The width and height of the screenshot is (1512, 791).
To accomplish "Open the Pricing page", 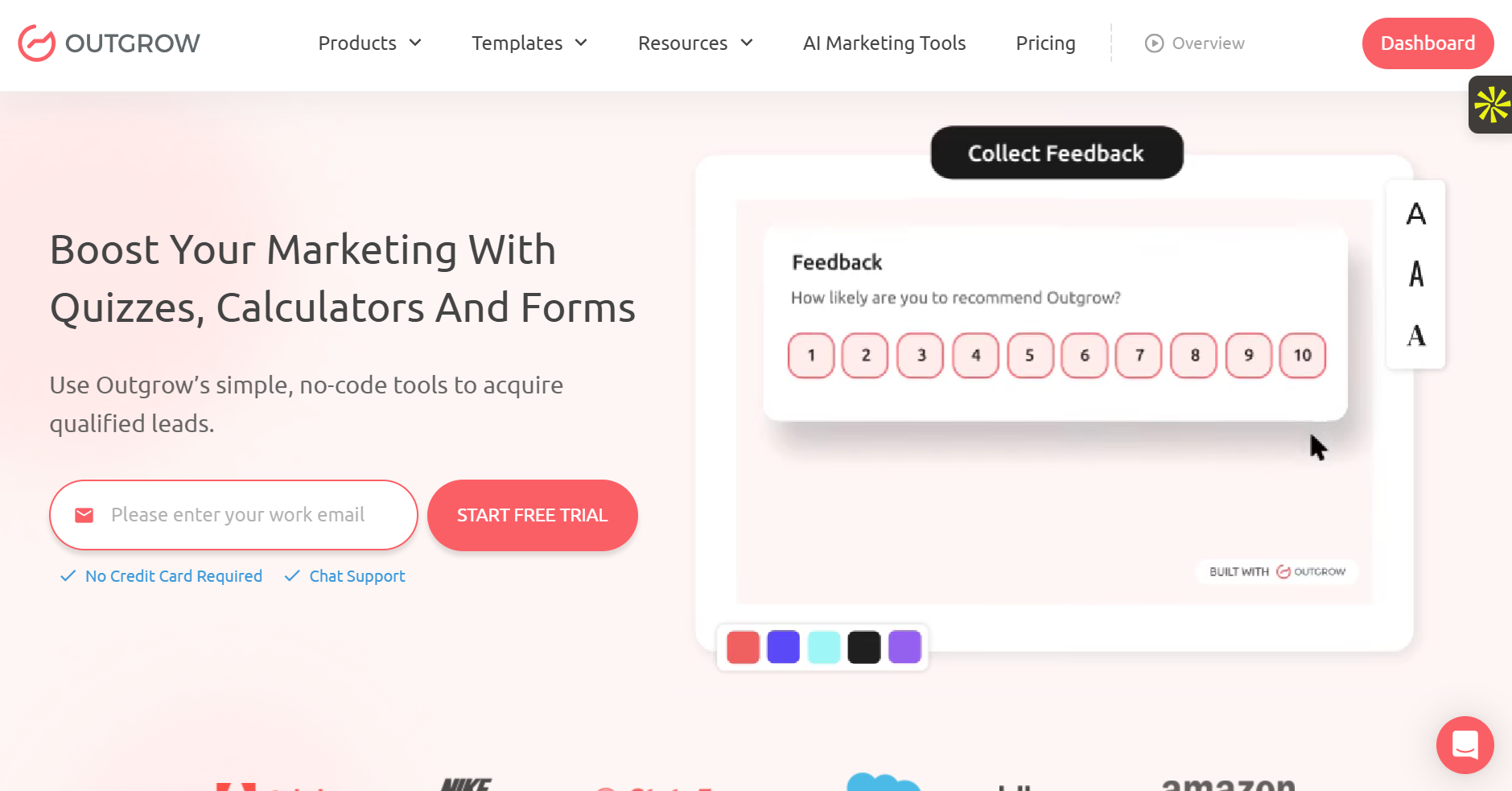I will (x=1045, y=43).
